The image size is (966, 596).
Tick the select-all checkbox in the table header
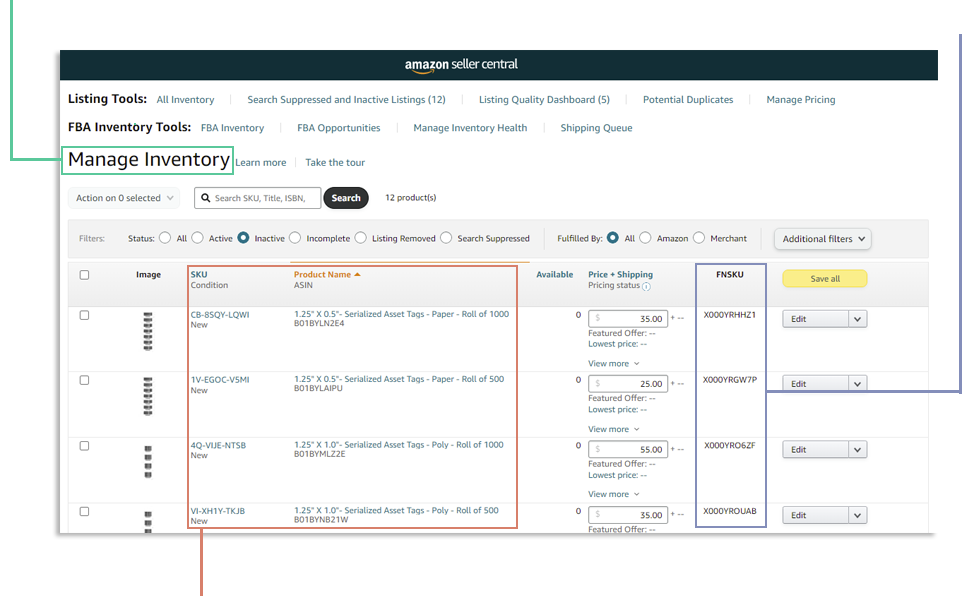[x=84, y=275]
